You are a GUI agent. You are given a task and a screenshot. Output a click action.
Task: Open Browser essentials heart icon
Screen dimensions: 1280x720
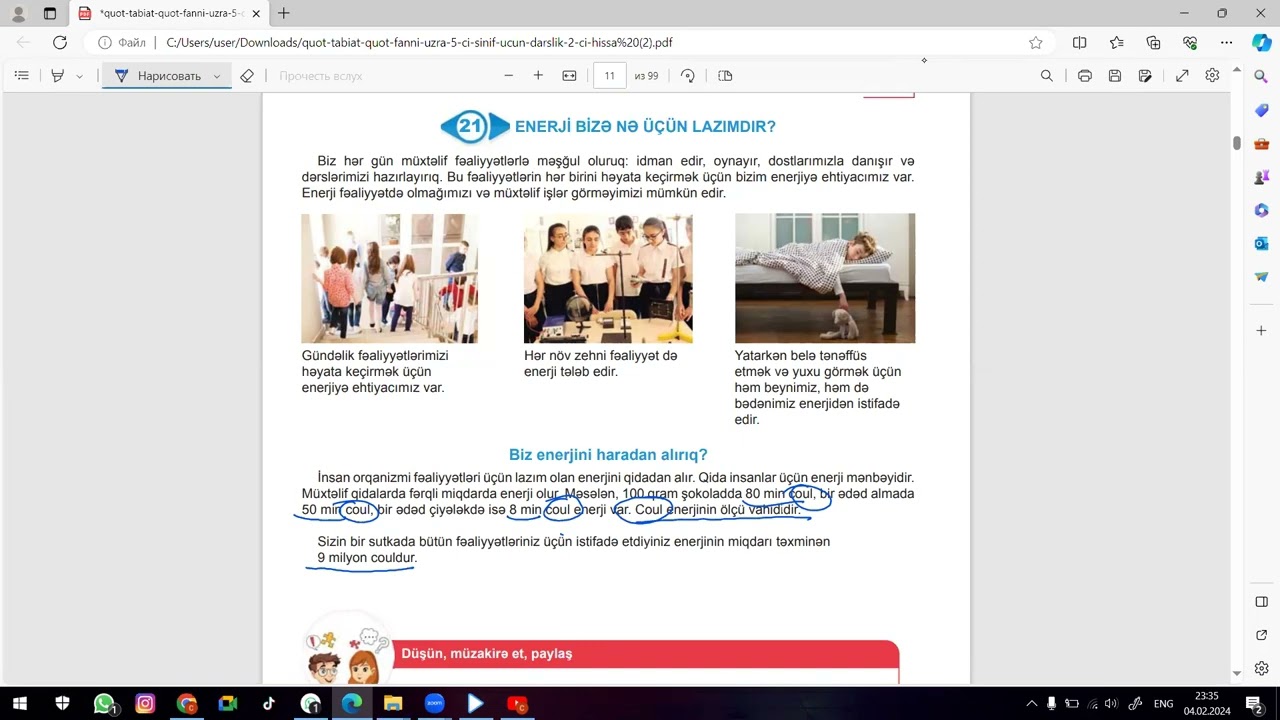coord(1190,43)
